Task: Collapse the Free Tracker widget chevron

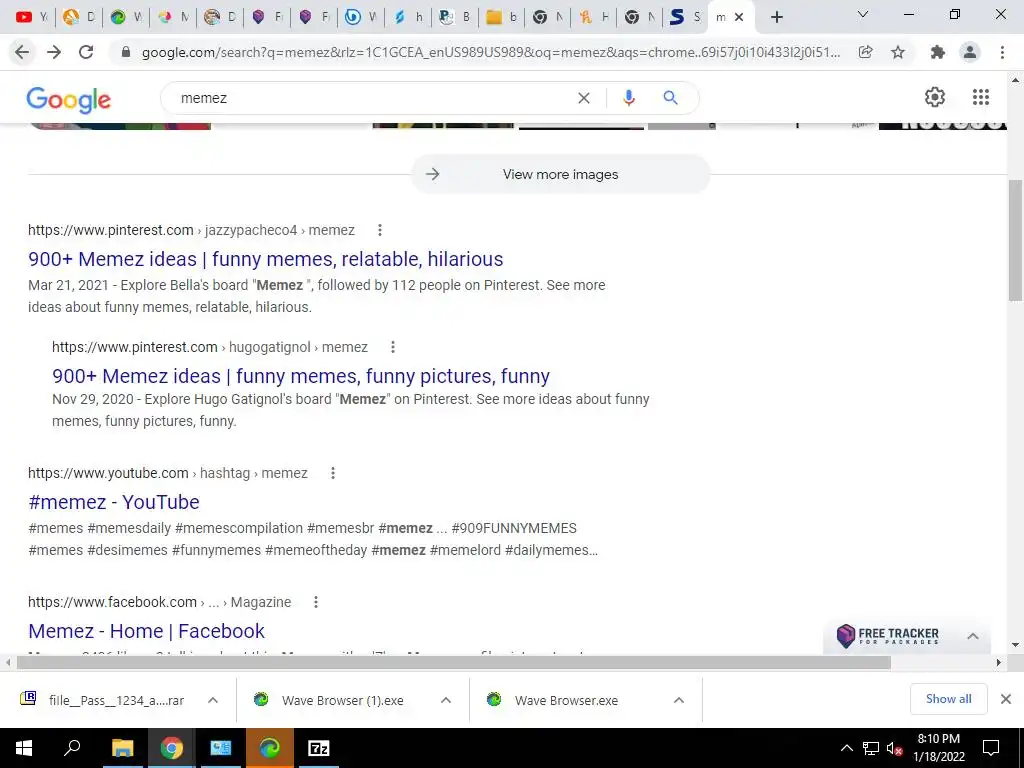Action: [x=972, y=635]
